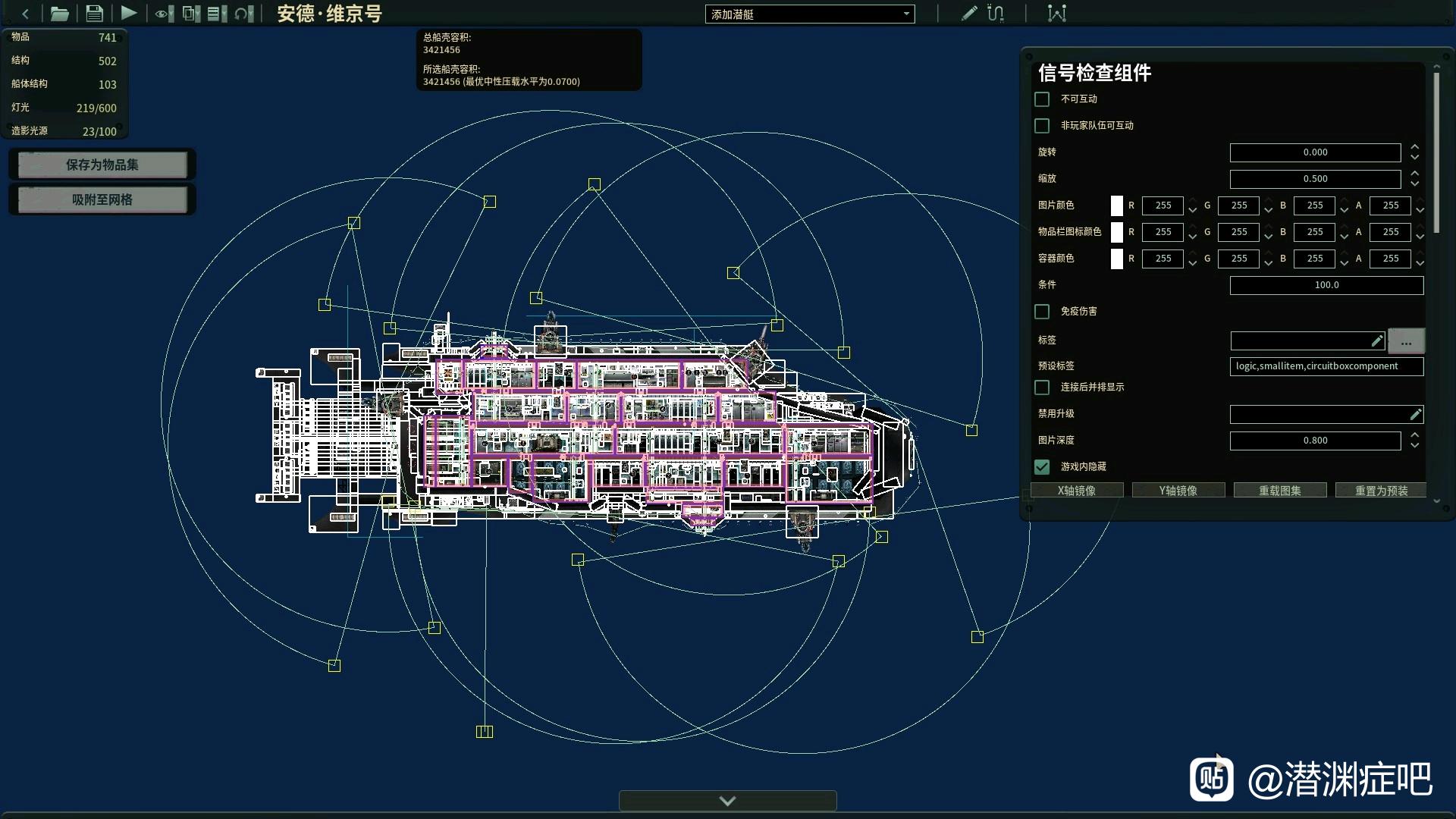Screen dimensions: 1456x819
Task: Click 图片颜色 B value field
Action: (x=1314, y=206)
